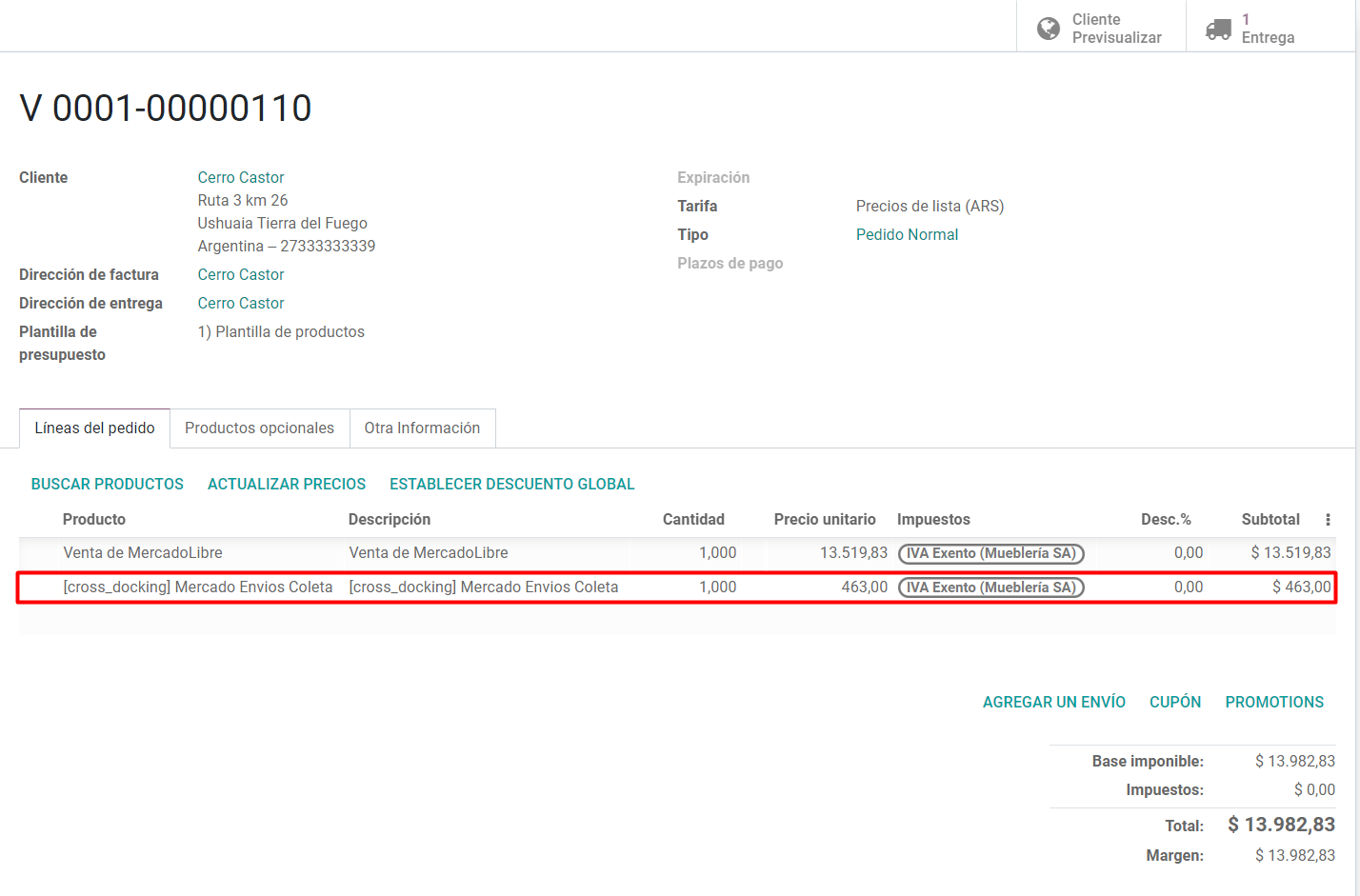Open Cerro Castor customer link

tap(241, 178)
